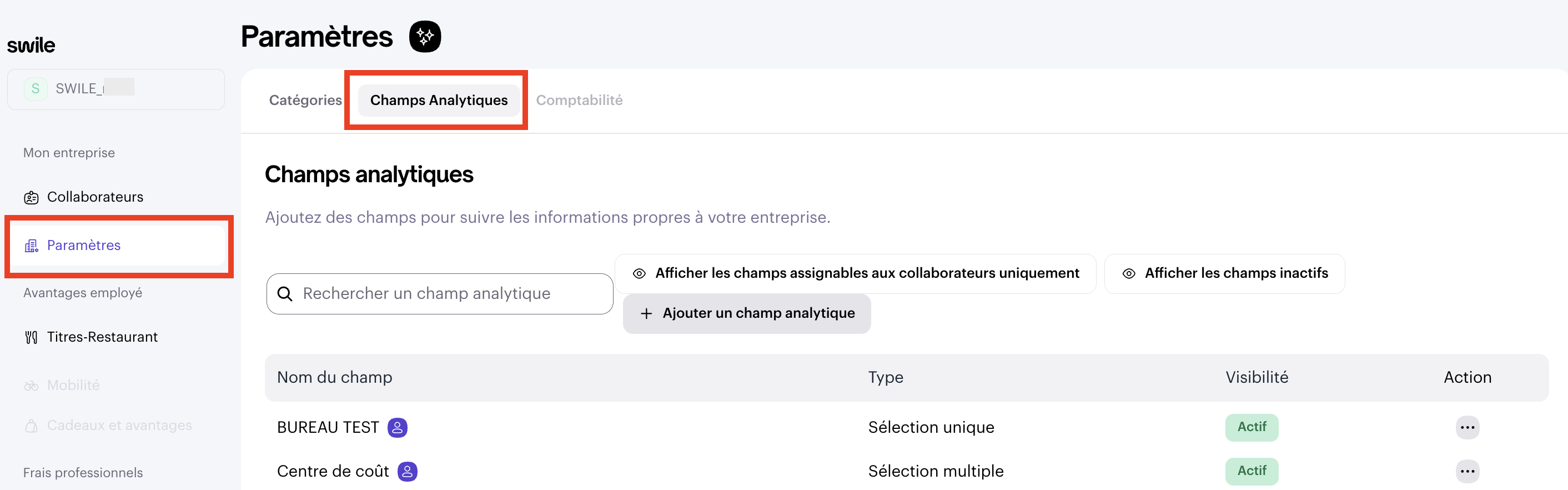The height and width of the screenshot is (490, 1568).
Task: Open the three-dot action menu for Centre de coût
Action: tap(1467, 471)
